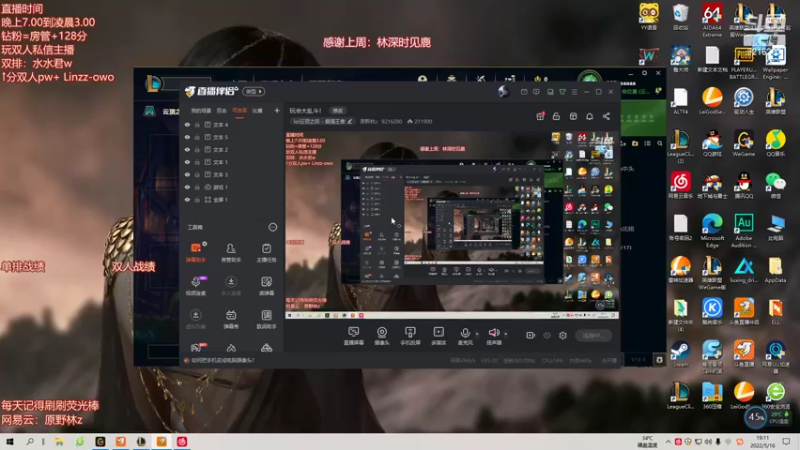The width and height of the screenshot is (800, 450).
Task: Open the WeGame desktop shortcut
Action: click(744, 144)
